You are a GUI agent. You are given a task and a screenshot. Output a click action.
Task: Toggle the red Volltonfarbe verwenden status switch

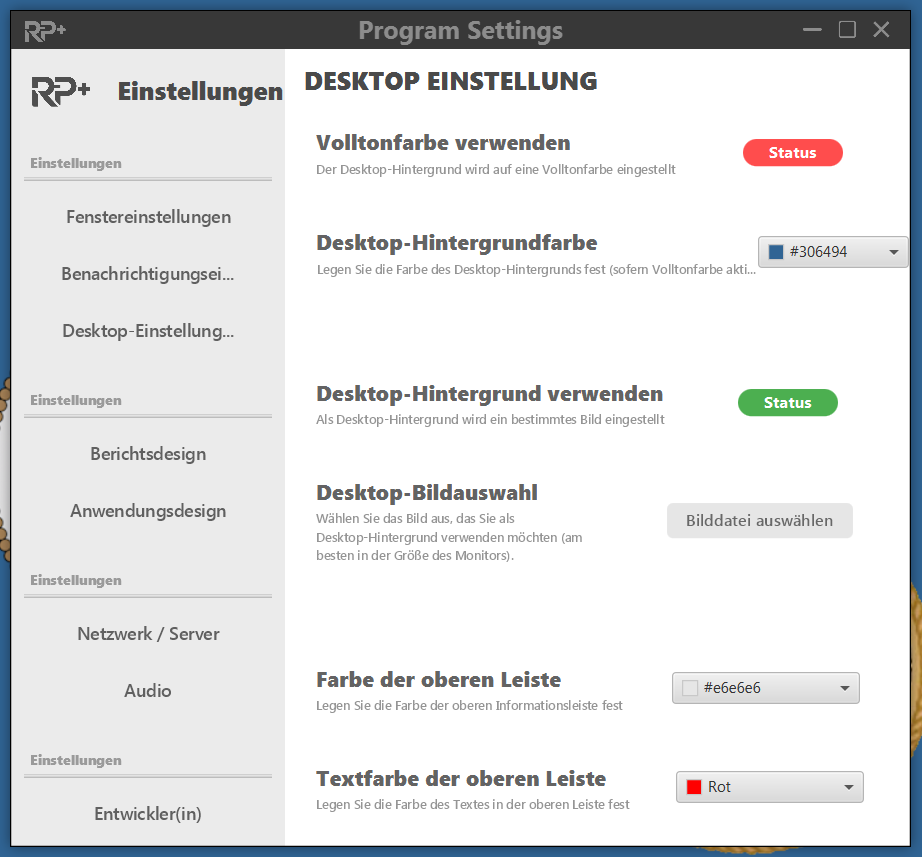[792, 153]
